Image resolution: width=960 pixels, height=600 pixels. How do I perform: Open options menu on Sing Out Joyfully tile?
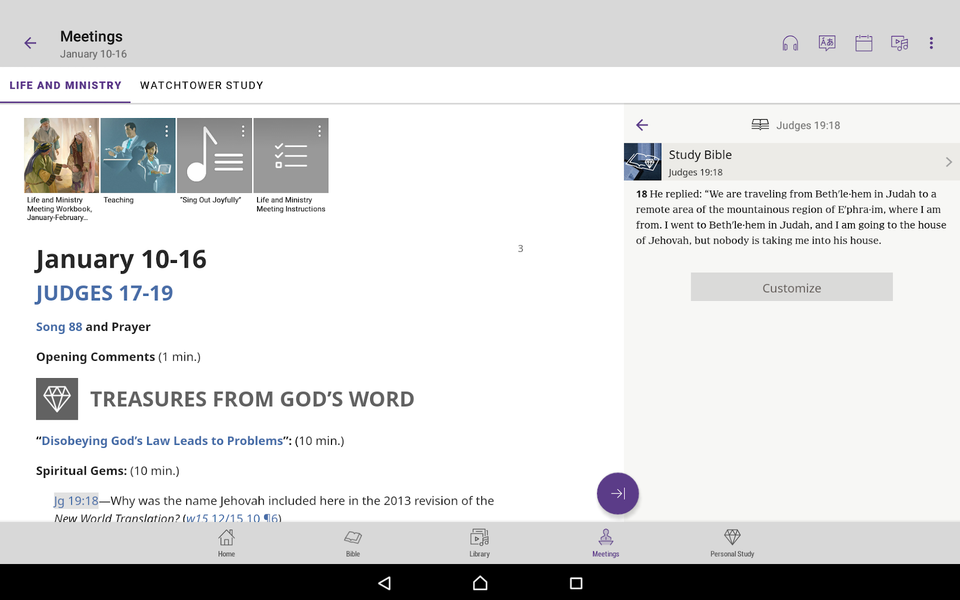coord(243,131)
